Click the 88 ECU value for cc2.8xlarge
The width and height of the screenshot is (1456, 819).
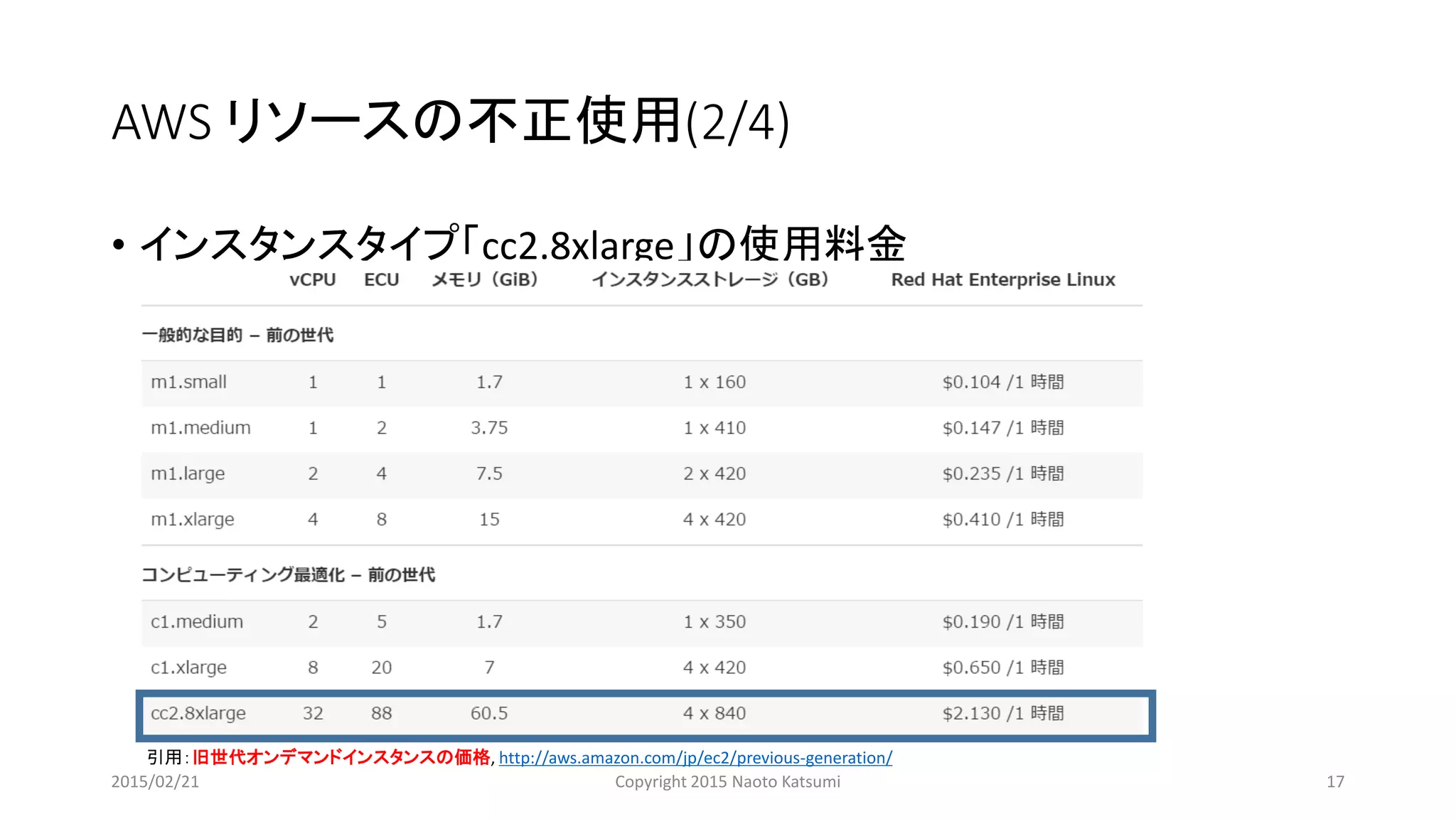[x=382, y=713]
